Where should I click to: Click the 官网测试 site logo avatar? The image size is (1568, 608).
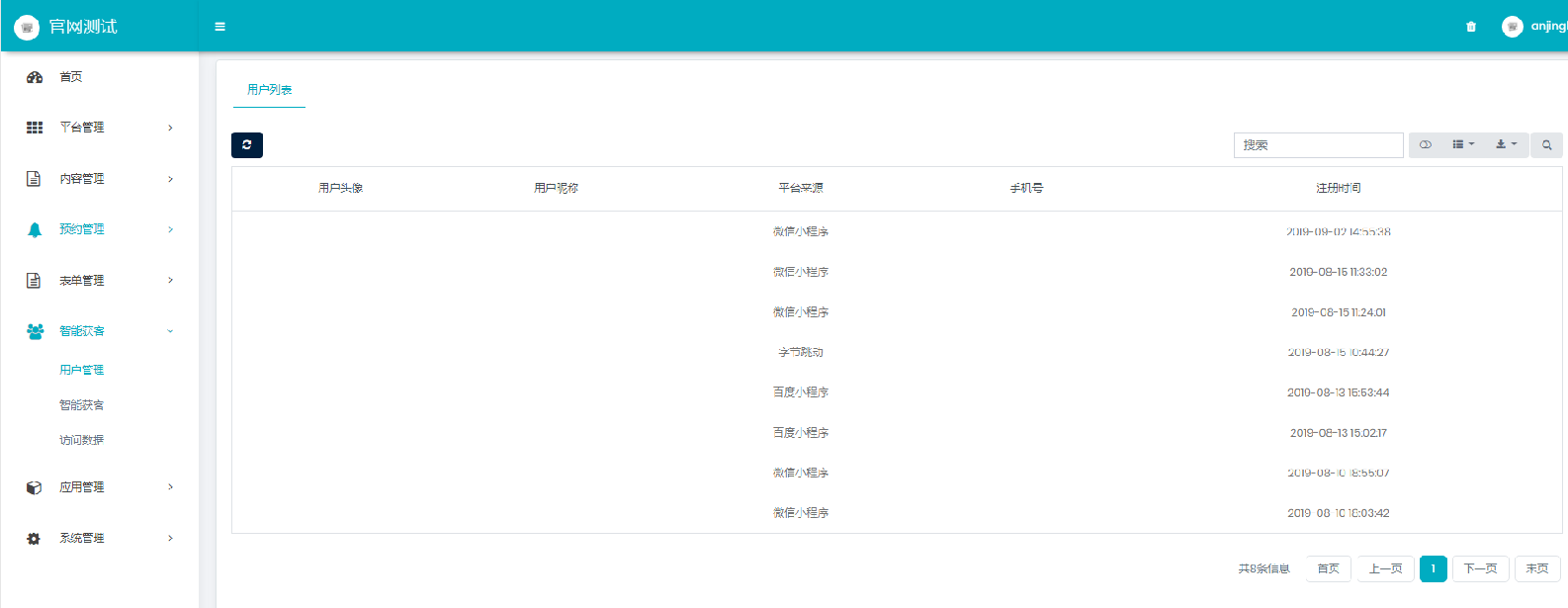pyautogui.click(x=27, y=27)
